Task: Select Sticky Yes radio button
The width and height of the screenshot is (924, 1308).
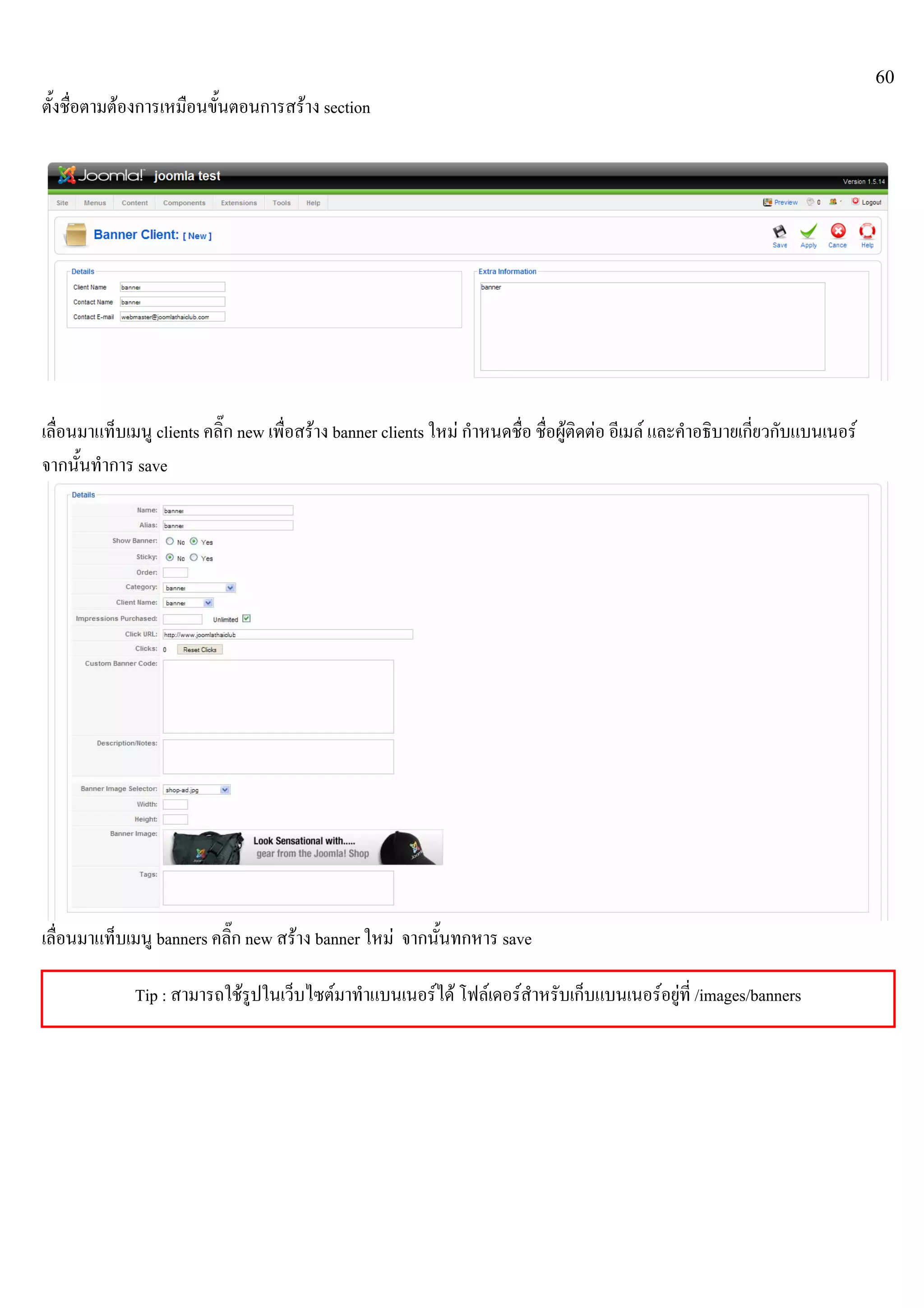Action: 194,557
